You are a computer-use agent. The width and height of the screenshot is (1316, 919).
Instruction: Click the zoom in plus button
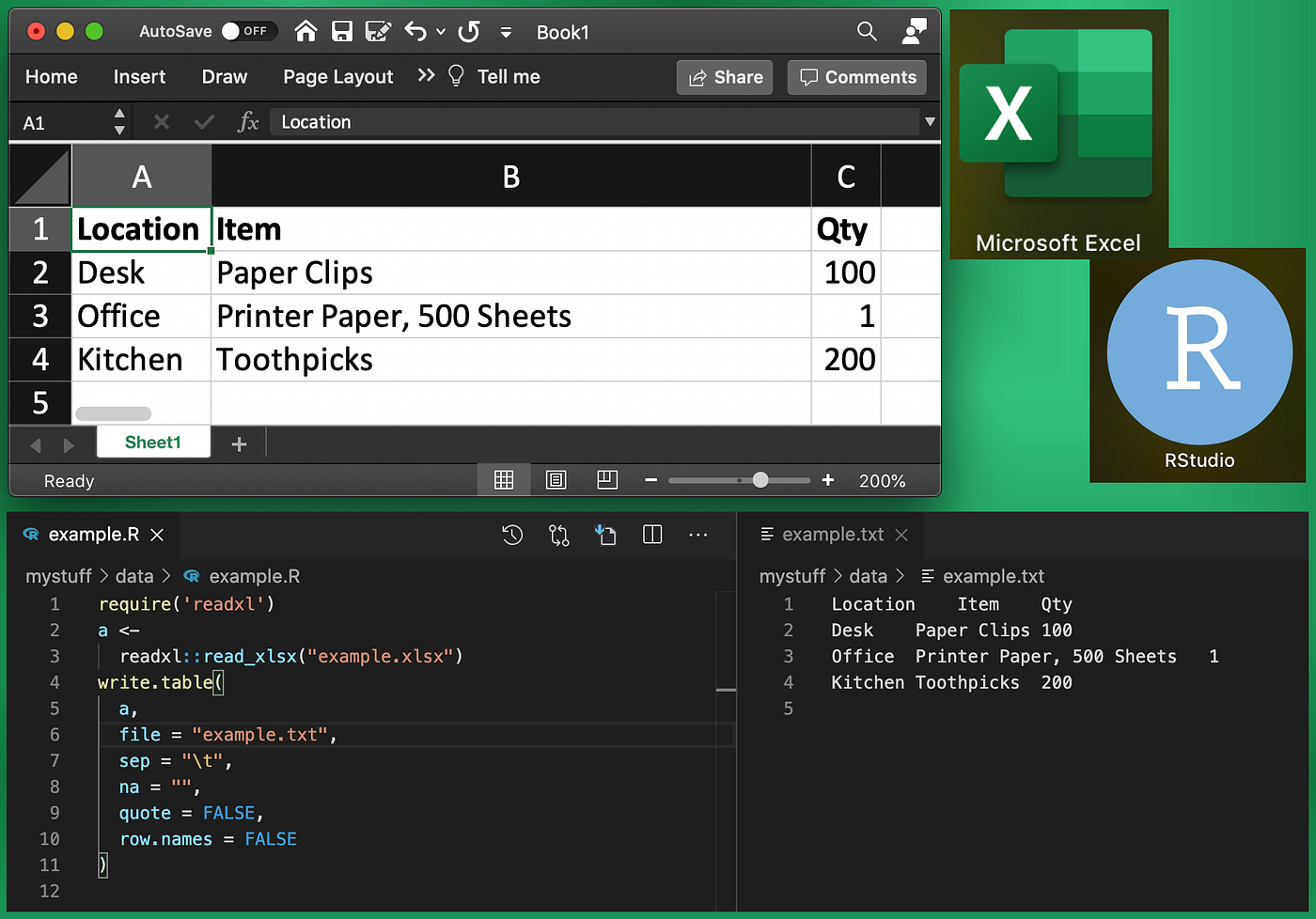click(x=827, y=480)
